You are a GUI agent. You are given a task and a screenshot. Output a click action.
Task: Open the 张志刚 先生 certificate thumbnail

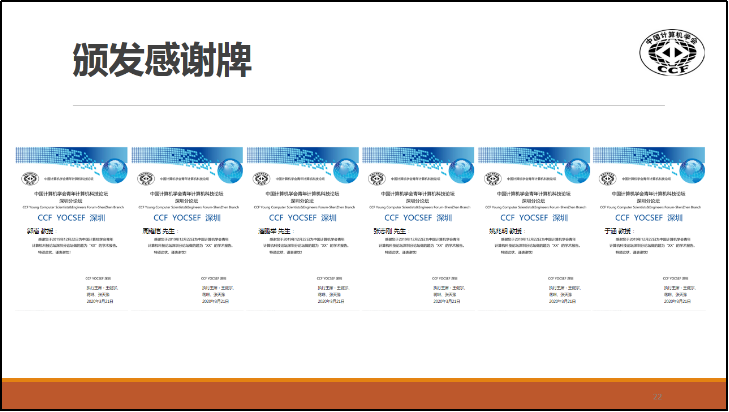418,228
